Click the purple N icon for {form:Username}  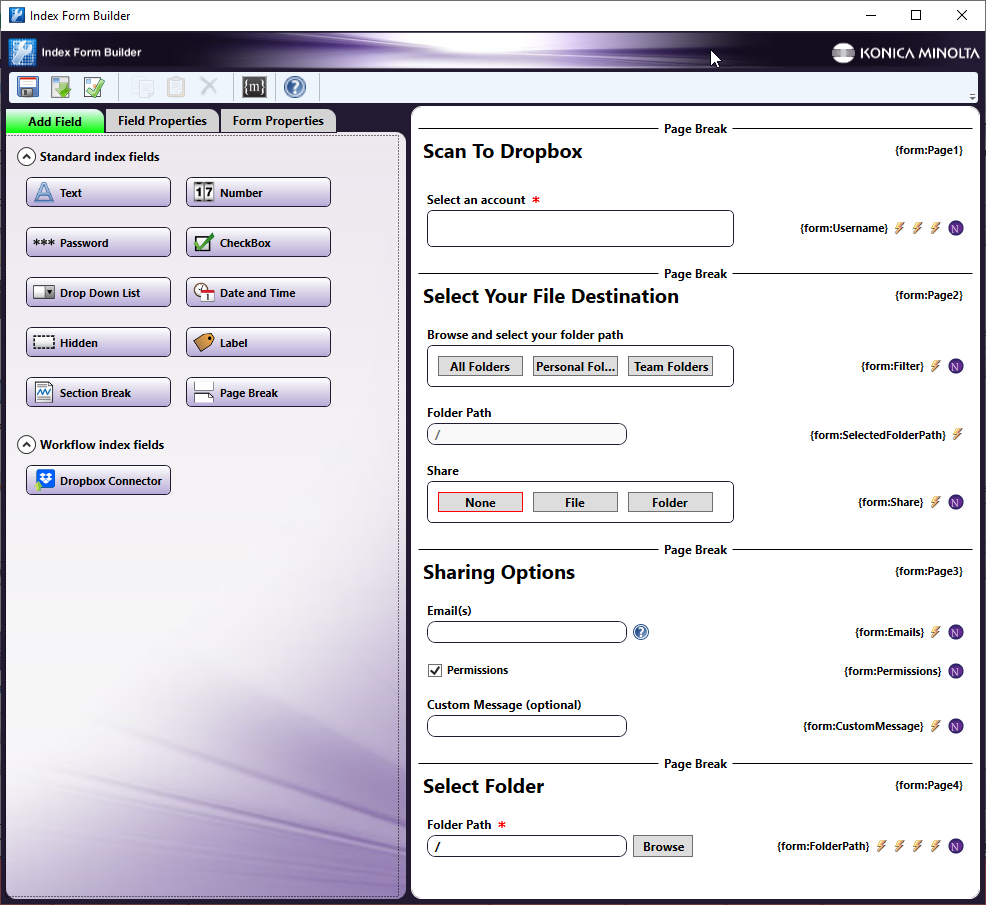[x=956, y=228]
